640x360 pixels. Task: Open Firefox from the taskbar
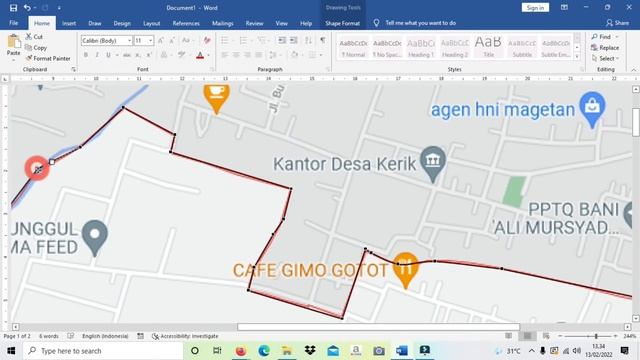point(241,351)
